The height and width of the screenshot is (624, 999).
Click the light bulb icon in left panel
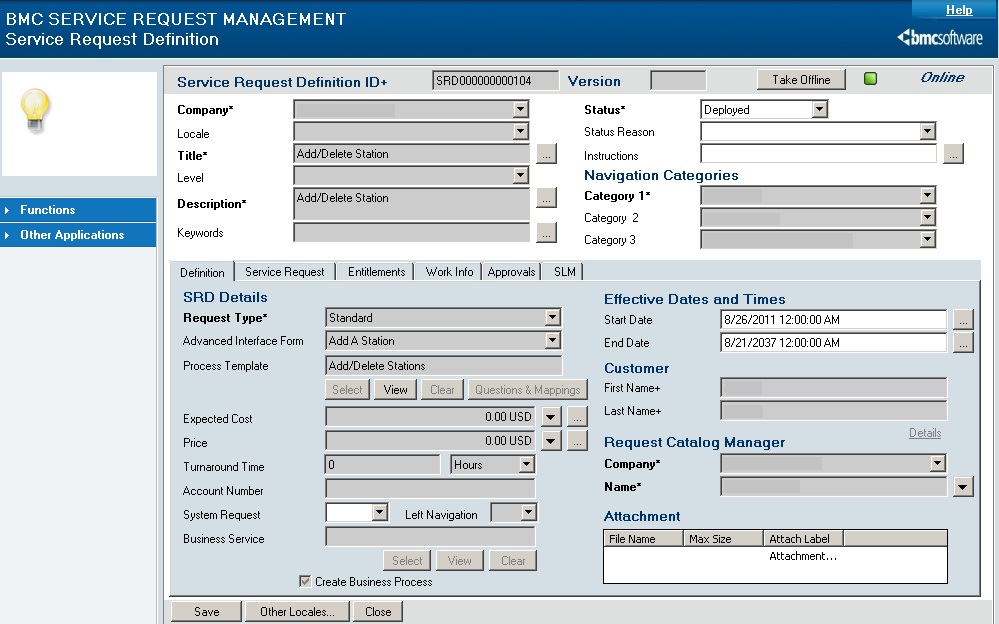click(x=35, y=110)
